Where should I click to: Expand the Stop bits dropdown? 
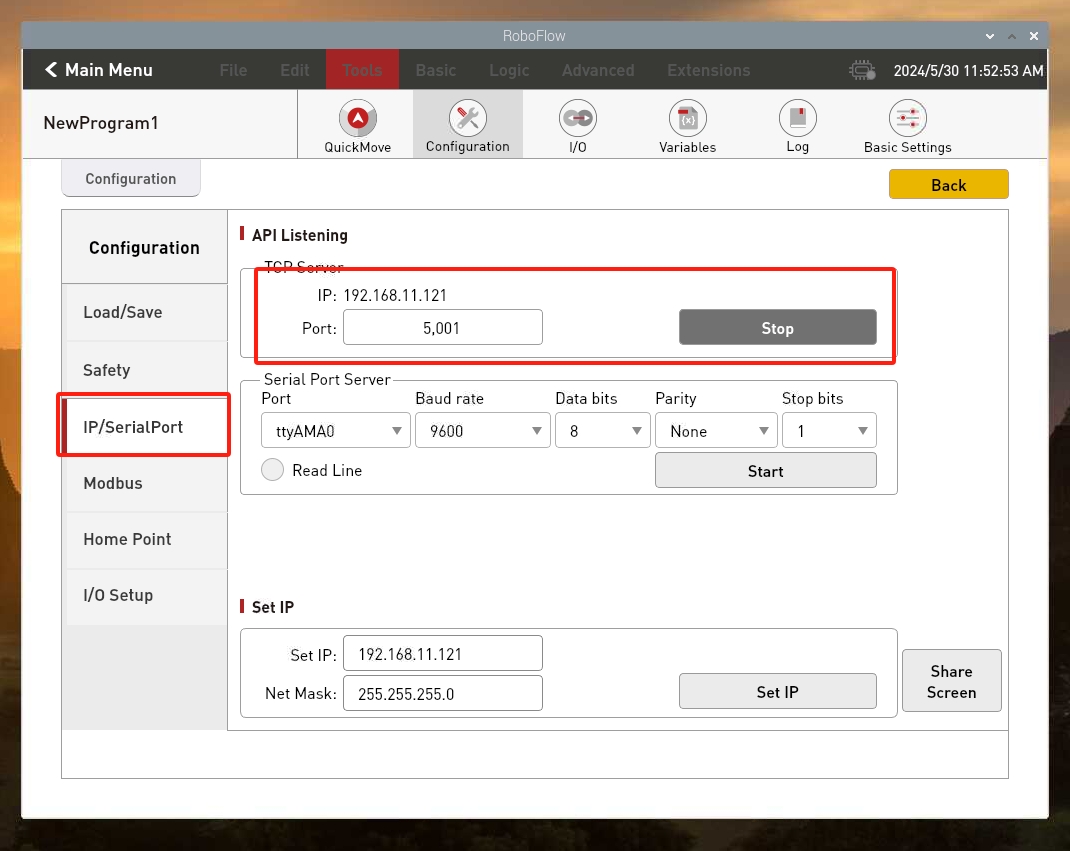tap(830, 431)
